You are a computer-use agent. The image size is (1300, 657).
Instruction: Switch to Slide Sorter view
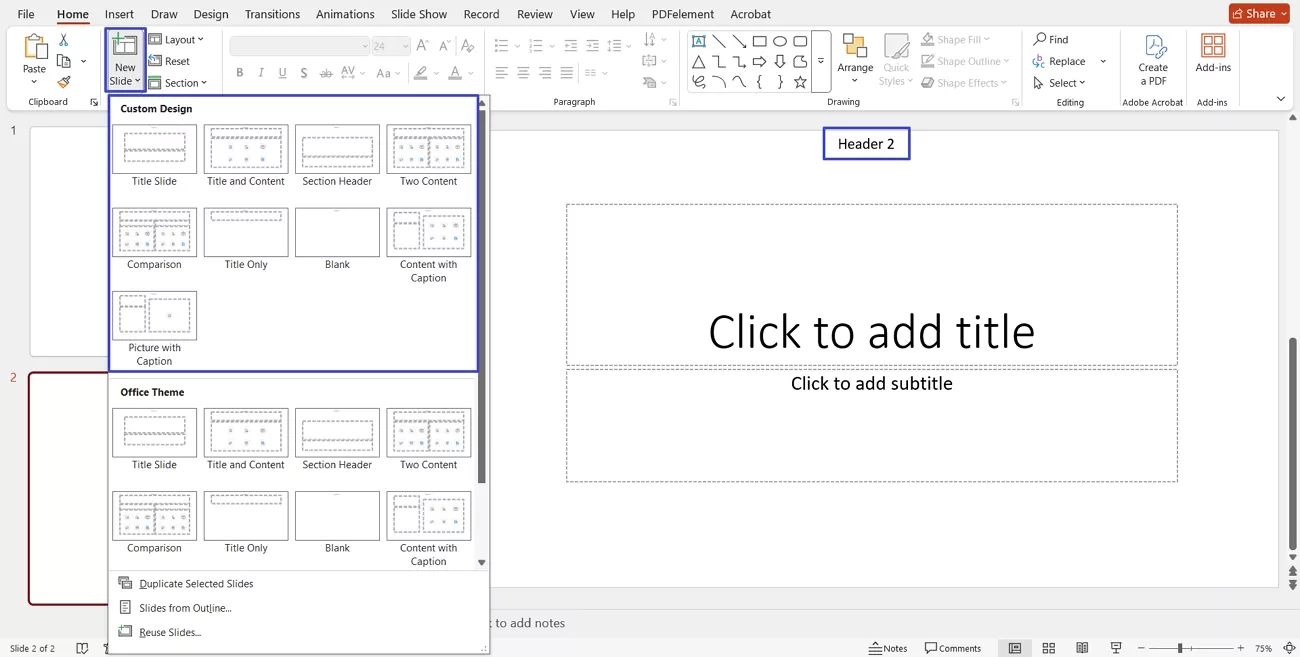(x=1048, y=648)
